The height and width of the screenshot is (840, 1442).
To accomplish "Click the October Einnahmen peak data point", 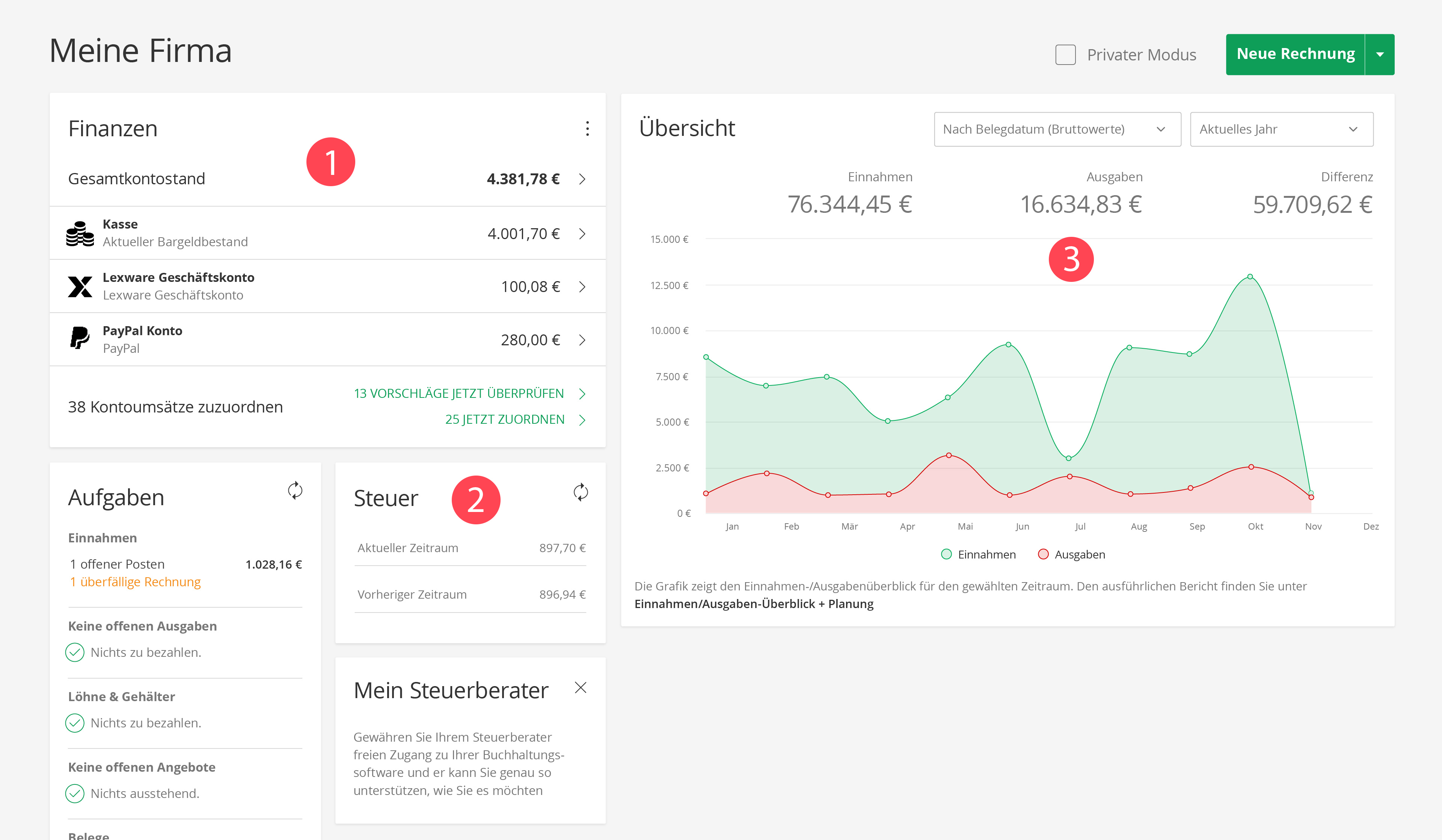I will click(1250, 276).
